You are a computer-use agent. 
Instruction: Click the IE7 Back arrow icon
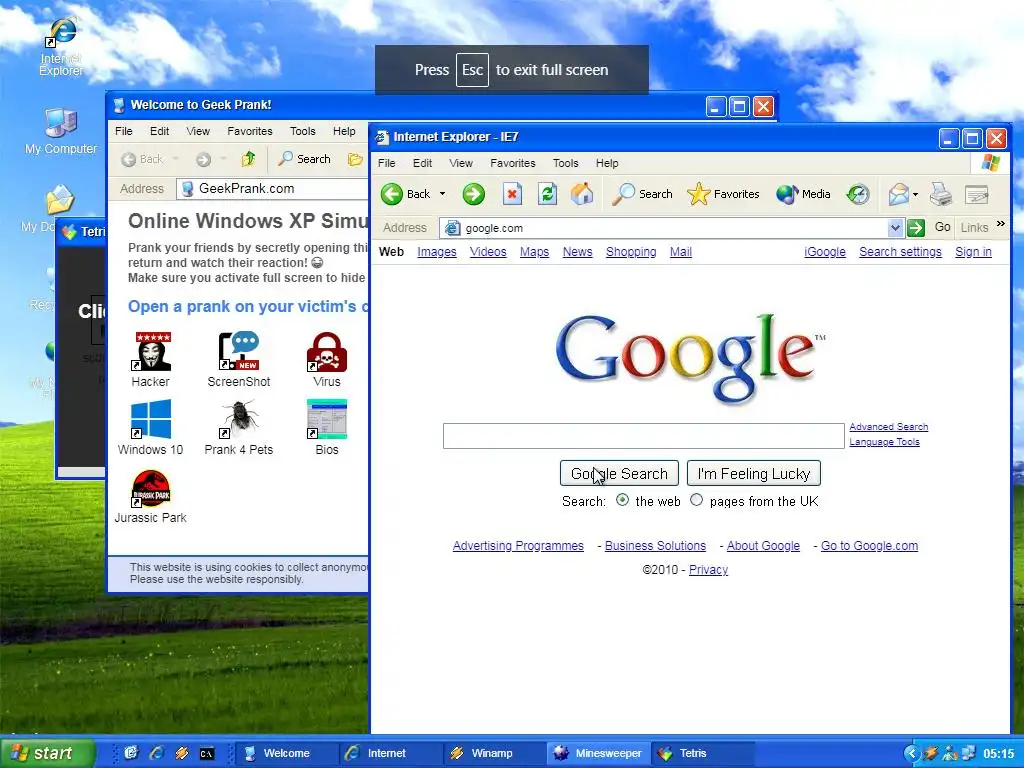[392, 194]
